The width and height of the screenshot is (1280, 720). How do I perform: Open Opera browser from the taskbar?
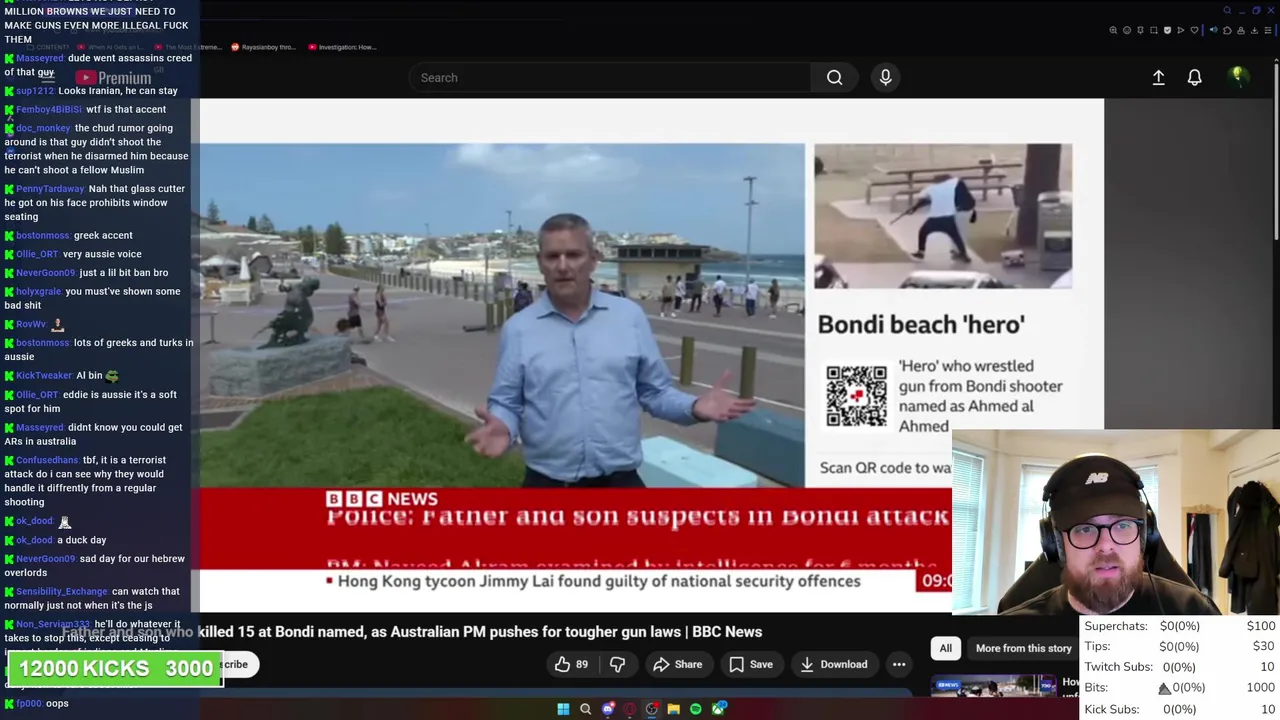[629, 709]
